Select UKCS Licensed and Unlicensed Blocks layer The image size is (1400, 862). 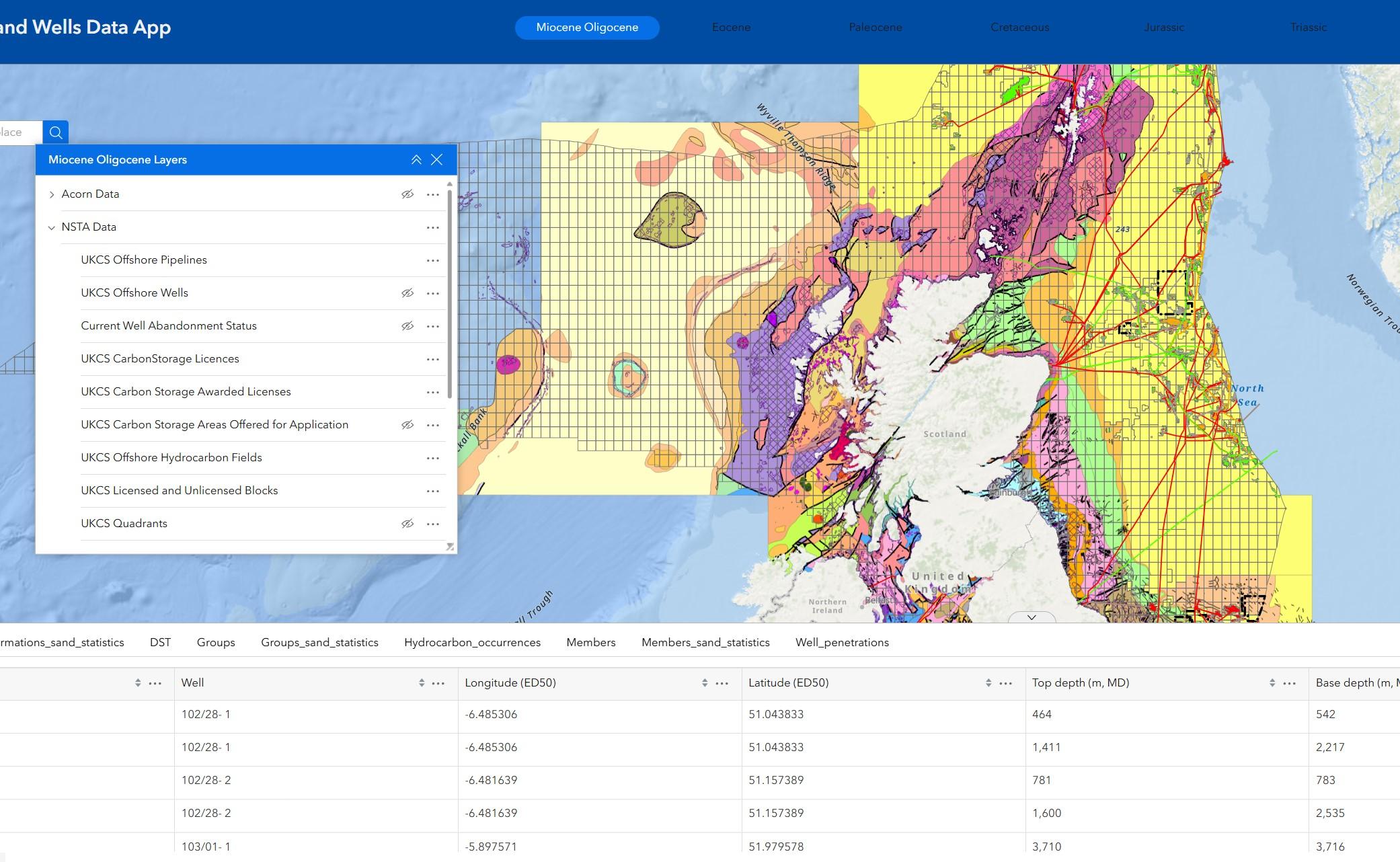point(263,491)
